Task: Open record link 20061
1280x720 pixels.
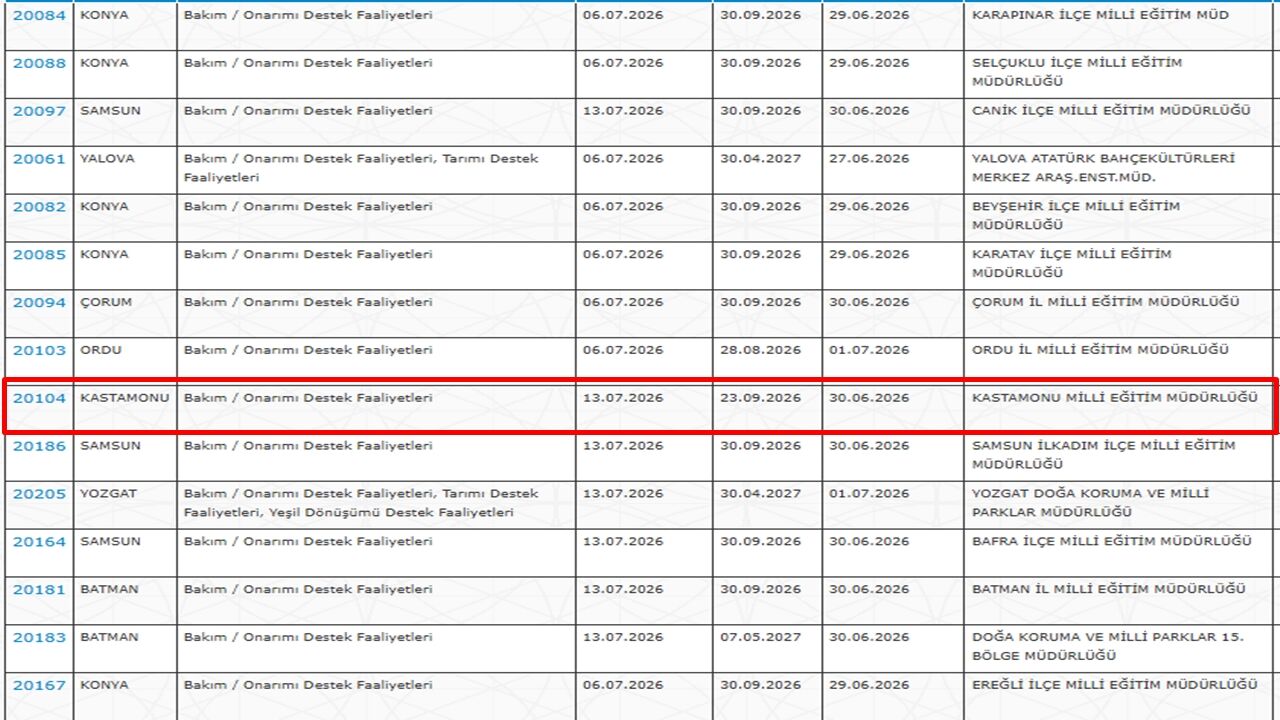Action: (39, 159)
